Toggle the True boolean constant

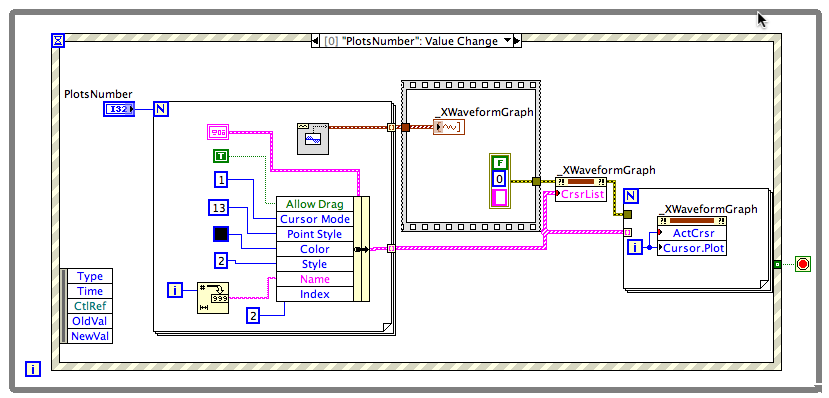coord(220,155)
